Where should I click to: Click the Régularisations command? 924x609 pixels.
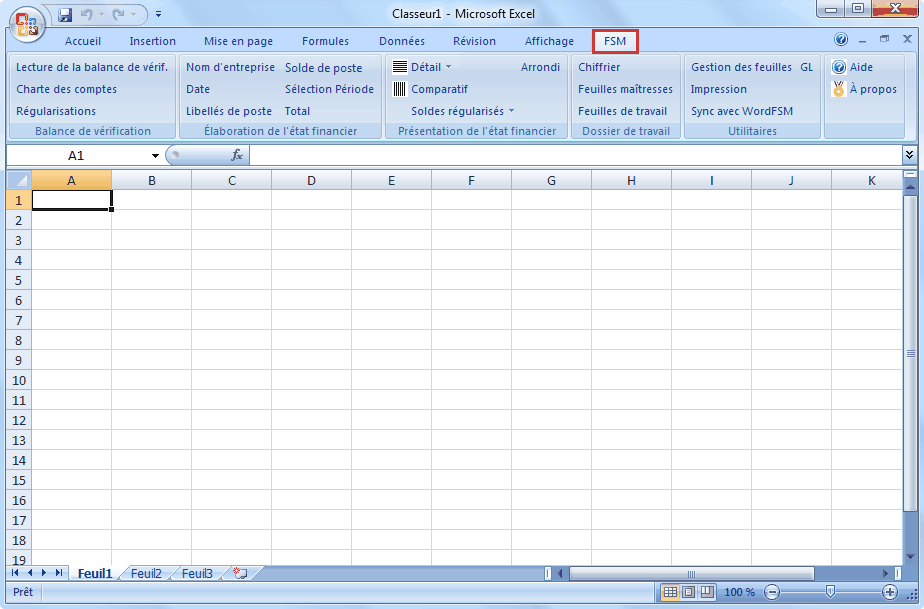(56, 111)
